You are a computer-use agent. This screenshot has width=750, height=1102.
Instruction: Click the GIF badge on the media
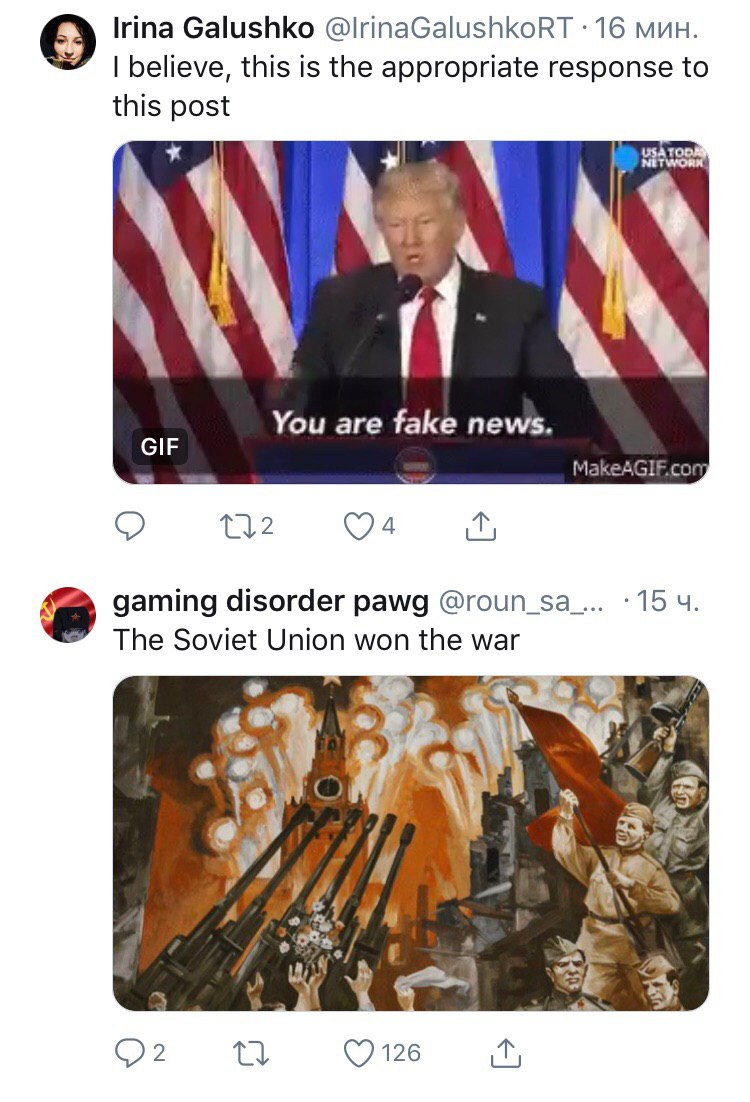[x=160, y=446]
